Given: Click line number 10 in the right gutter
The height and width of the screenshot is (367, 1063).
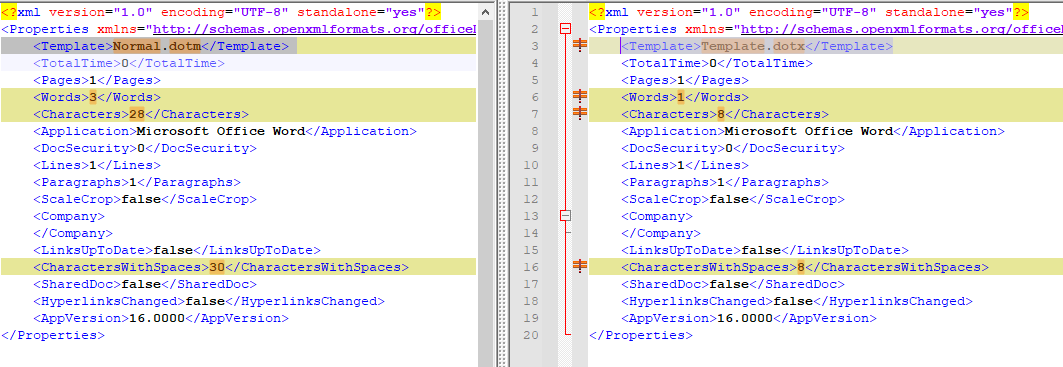Looking at the screenshot, I should pyautogui.click(x=532, y=165).
